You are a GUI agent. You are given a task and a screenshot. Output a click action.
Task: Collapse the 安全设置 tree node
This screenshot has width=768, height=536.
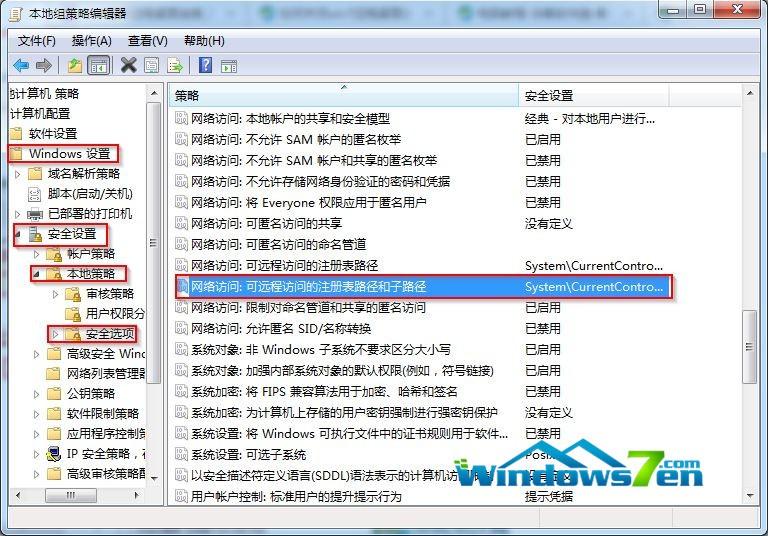point(18,234)
